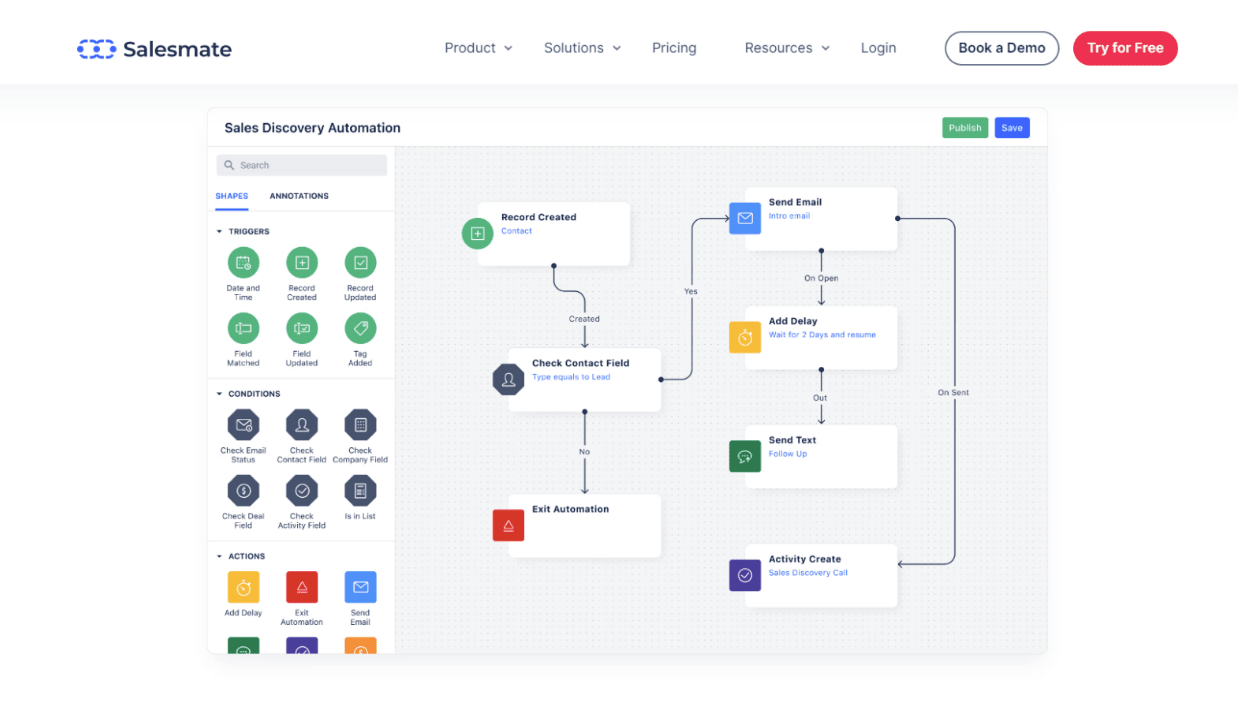Select the Date and Time trigger icon

(243, 263)
